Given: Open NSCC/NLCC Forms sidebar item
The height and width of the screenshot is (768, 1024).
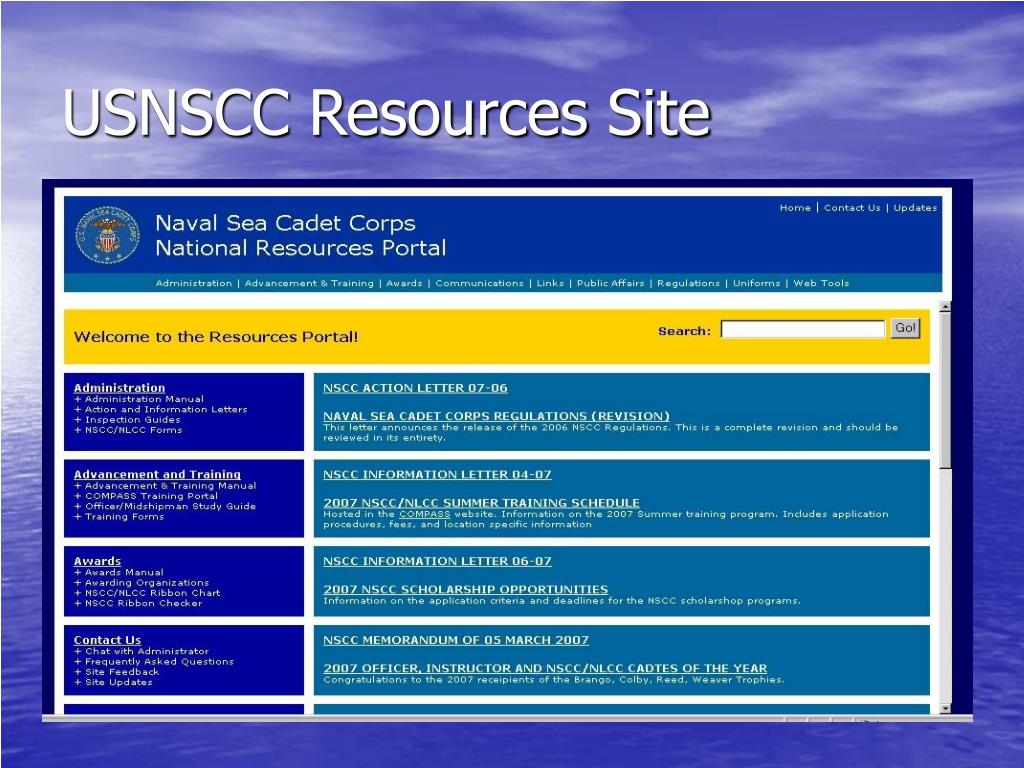Looking at the screenshot, I should click(x=133, y=430).
